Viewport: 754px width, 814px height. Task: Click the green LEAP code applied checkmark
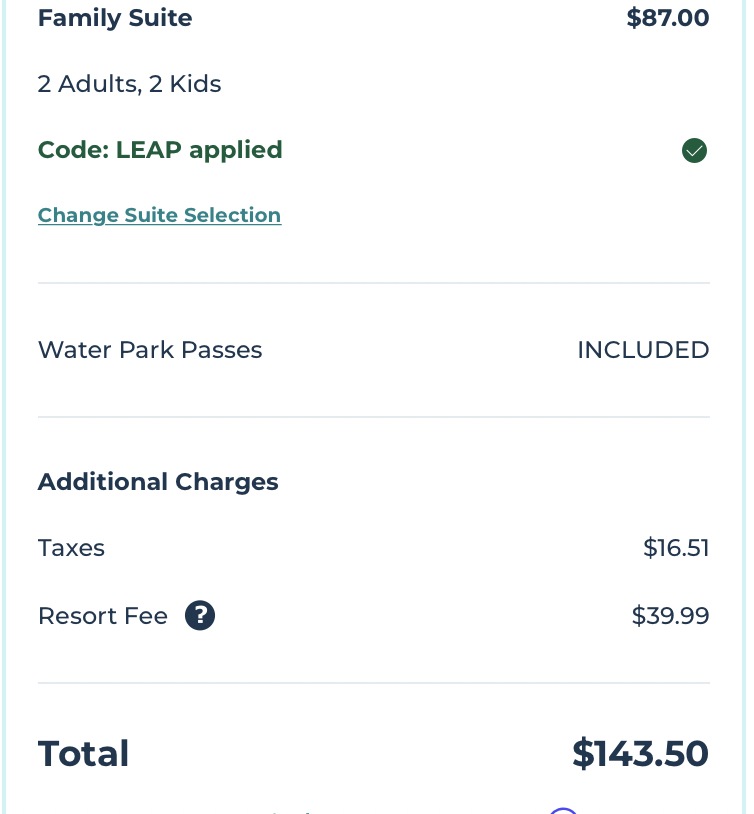694,151
